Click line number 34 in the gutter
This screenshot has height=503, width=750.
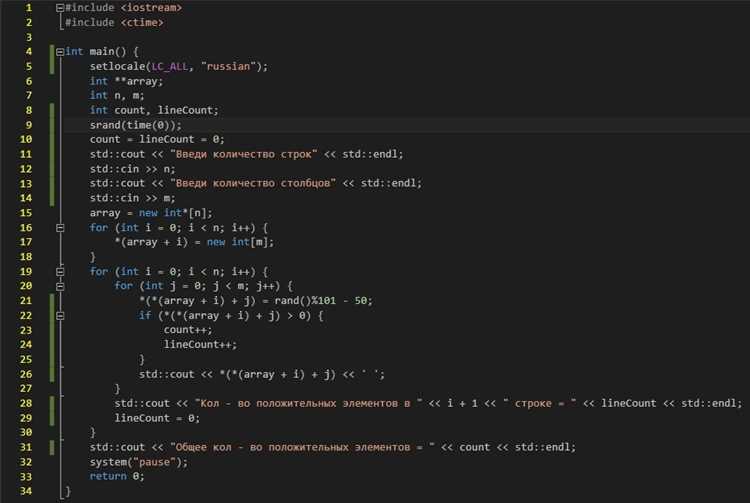click(26, 492)
